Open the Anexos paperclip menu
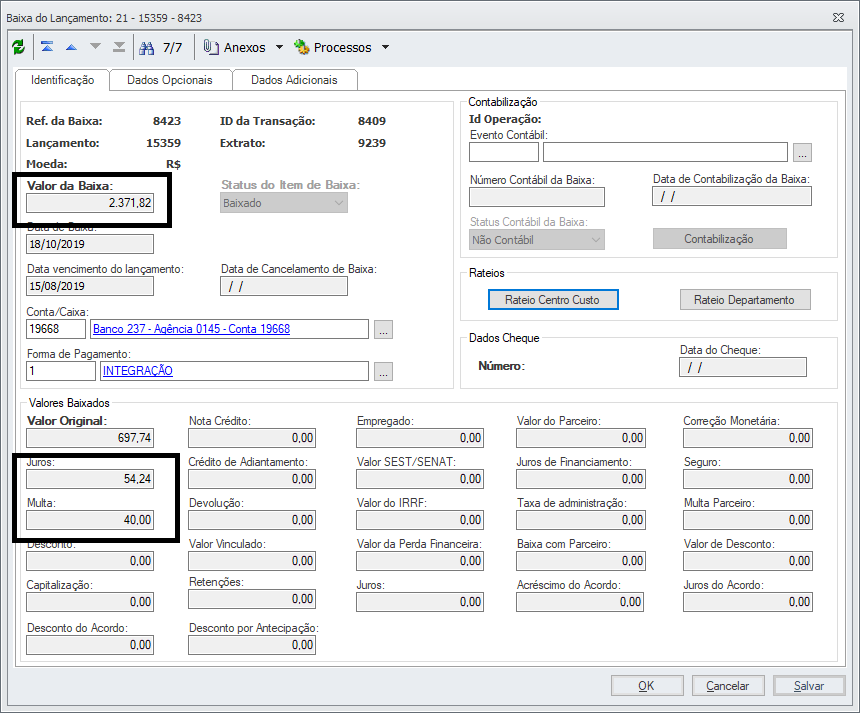 tap(234, 48)
